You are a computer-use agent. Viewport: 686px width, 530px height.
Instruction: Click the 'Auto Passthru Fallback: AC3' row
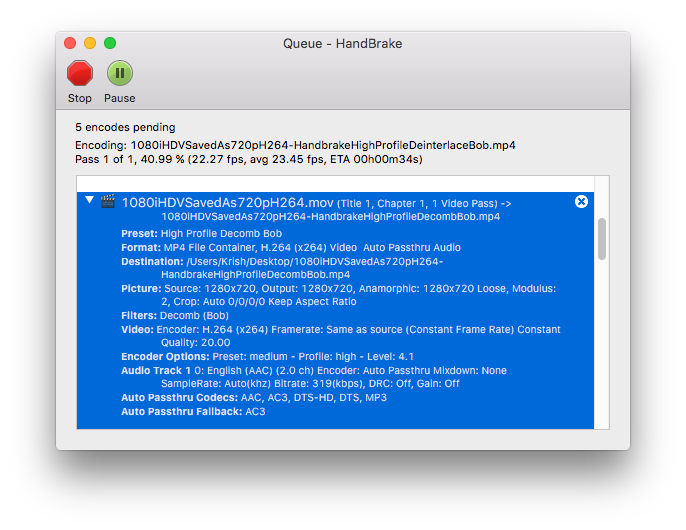click(x=193, y=412)
